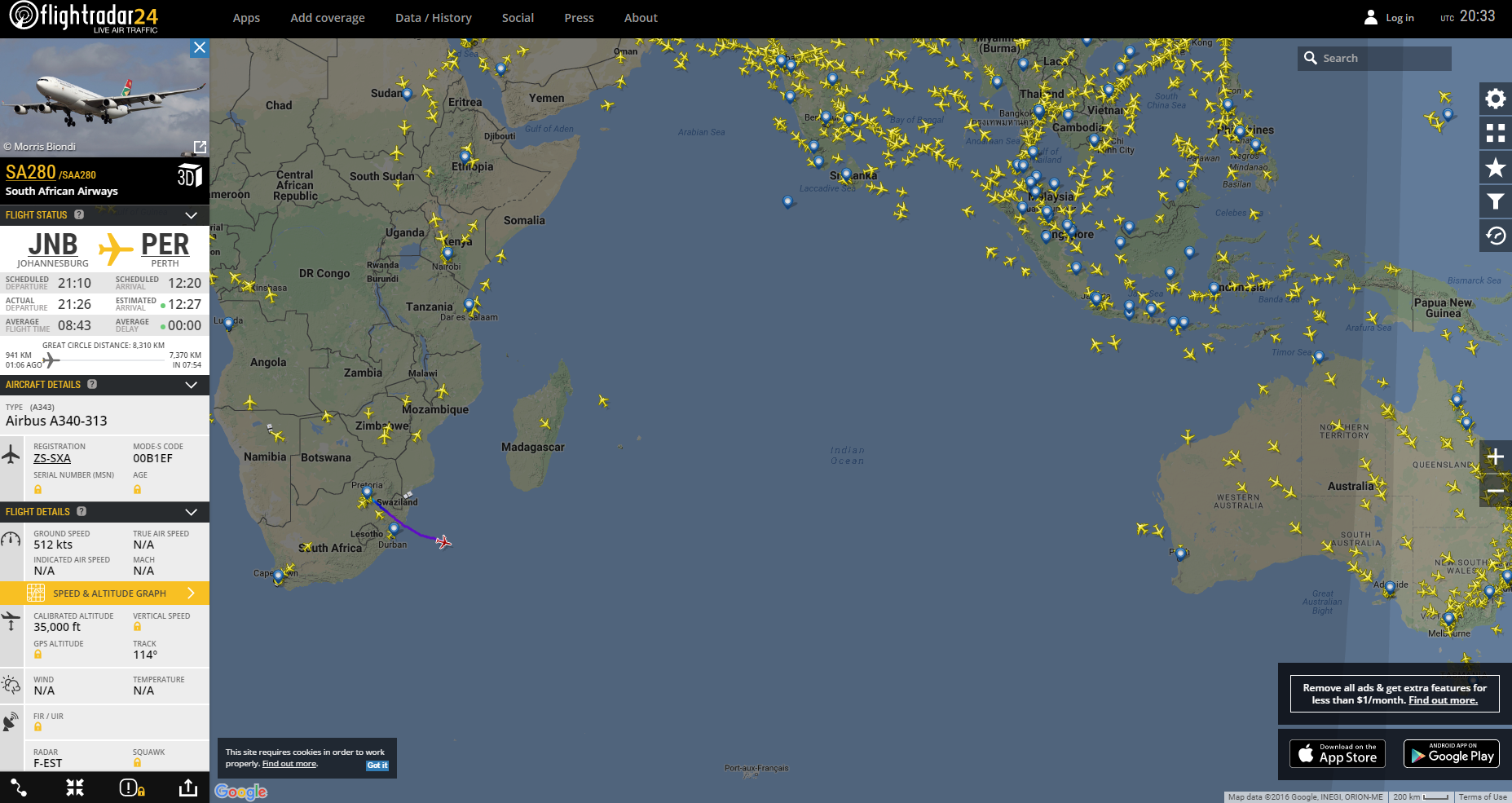Select the red SA280 aircraft on map
This screenshot has height=803, width=1512.
(x=443, y=542)
